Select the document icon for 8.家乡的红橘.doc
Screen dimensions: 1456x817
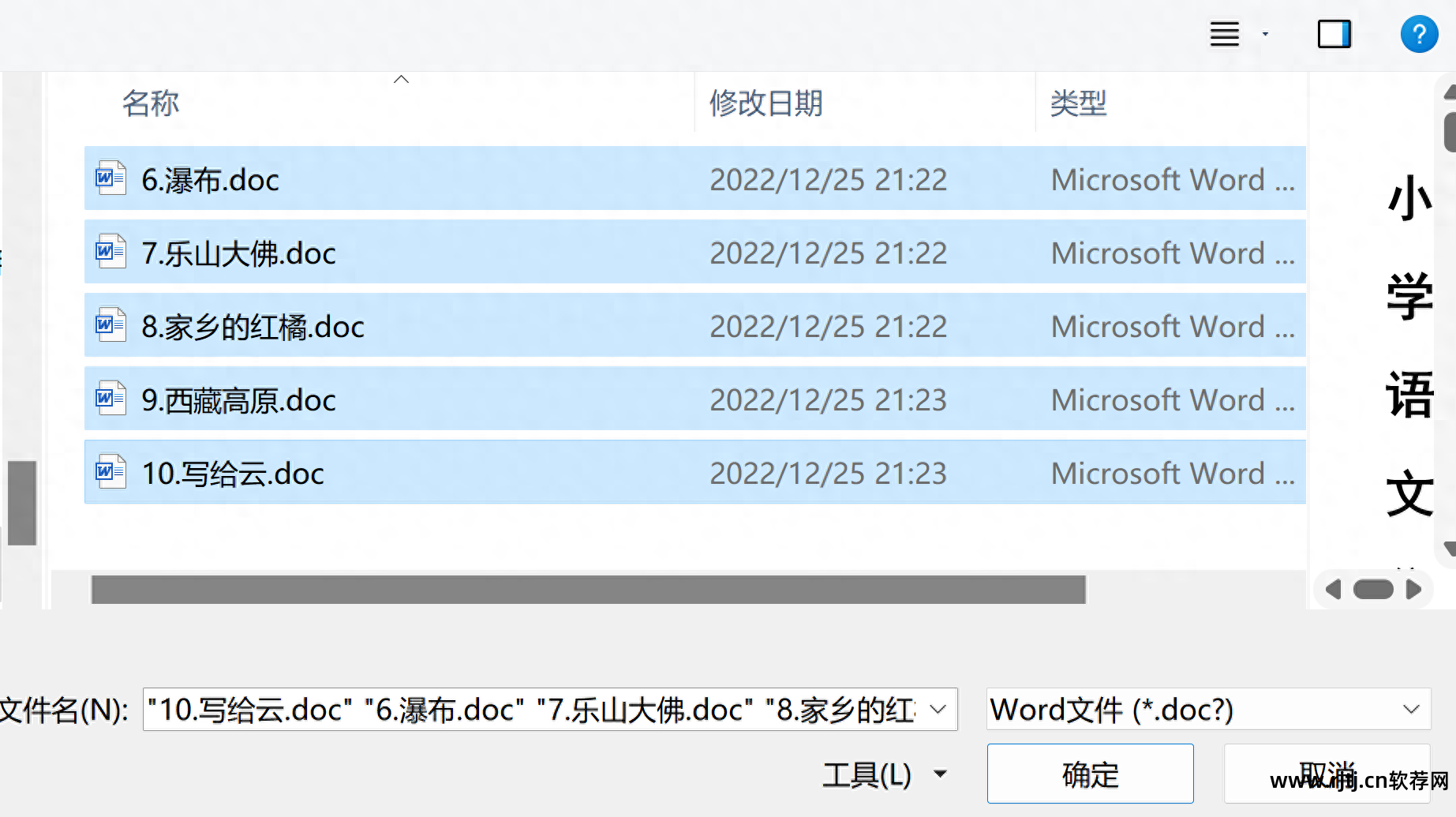pos(110,324)
